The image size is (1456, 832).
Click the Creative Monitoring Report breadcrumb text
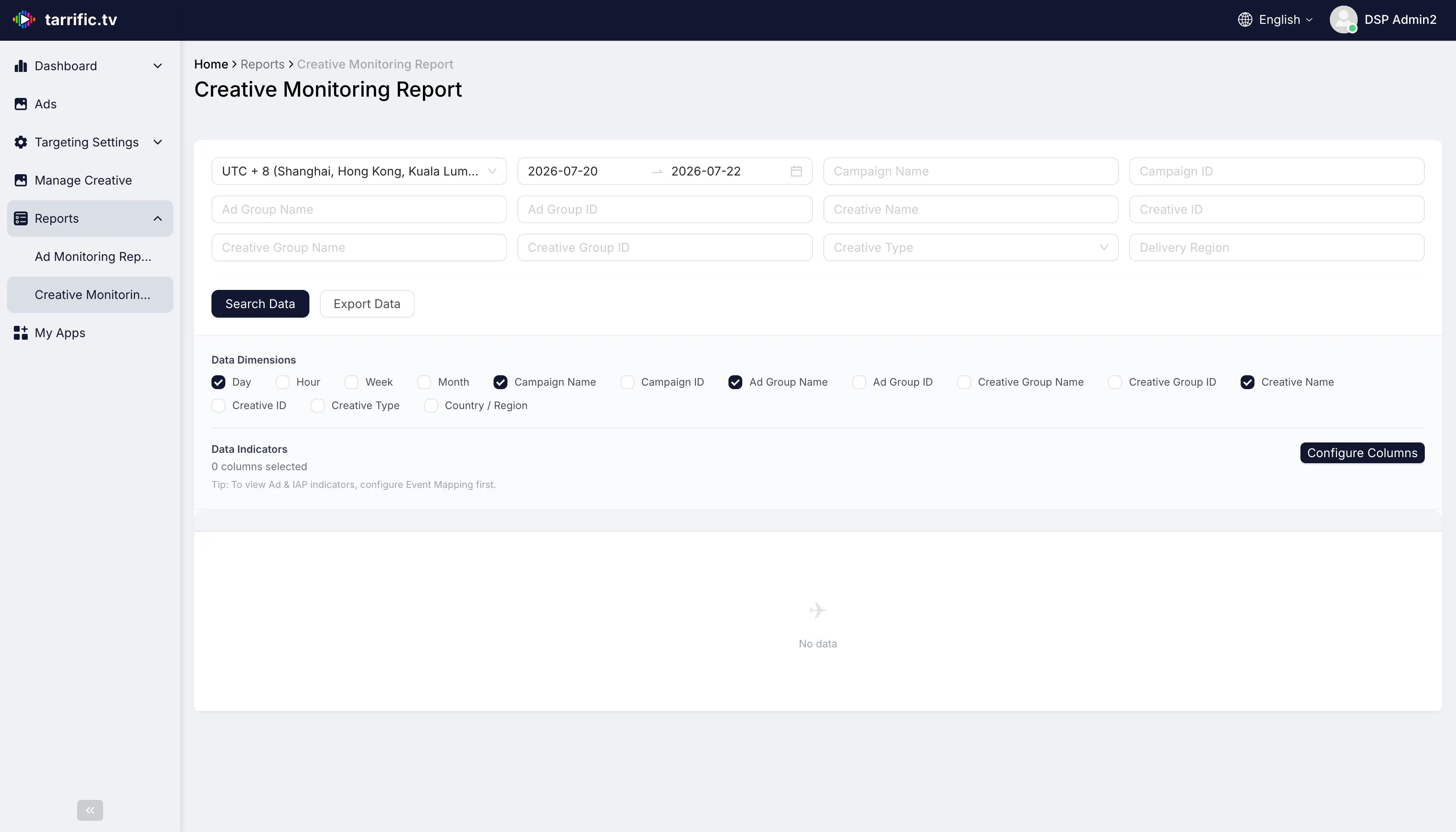click(375, 64)
